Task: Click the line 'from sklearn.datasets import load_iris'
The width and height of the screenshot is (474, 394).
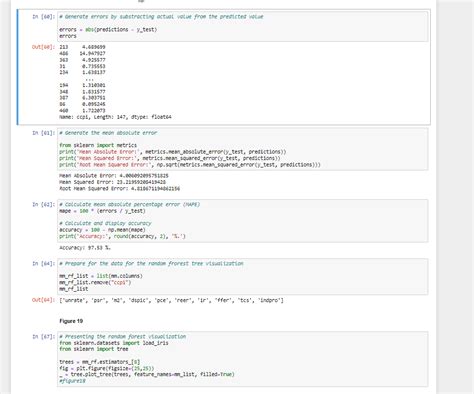Action: tap(114, 343)
